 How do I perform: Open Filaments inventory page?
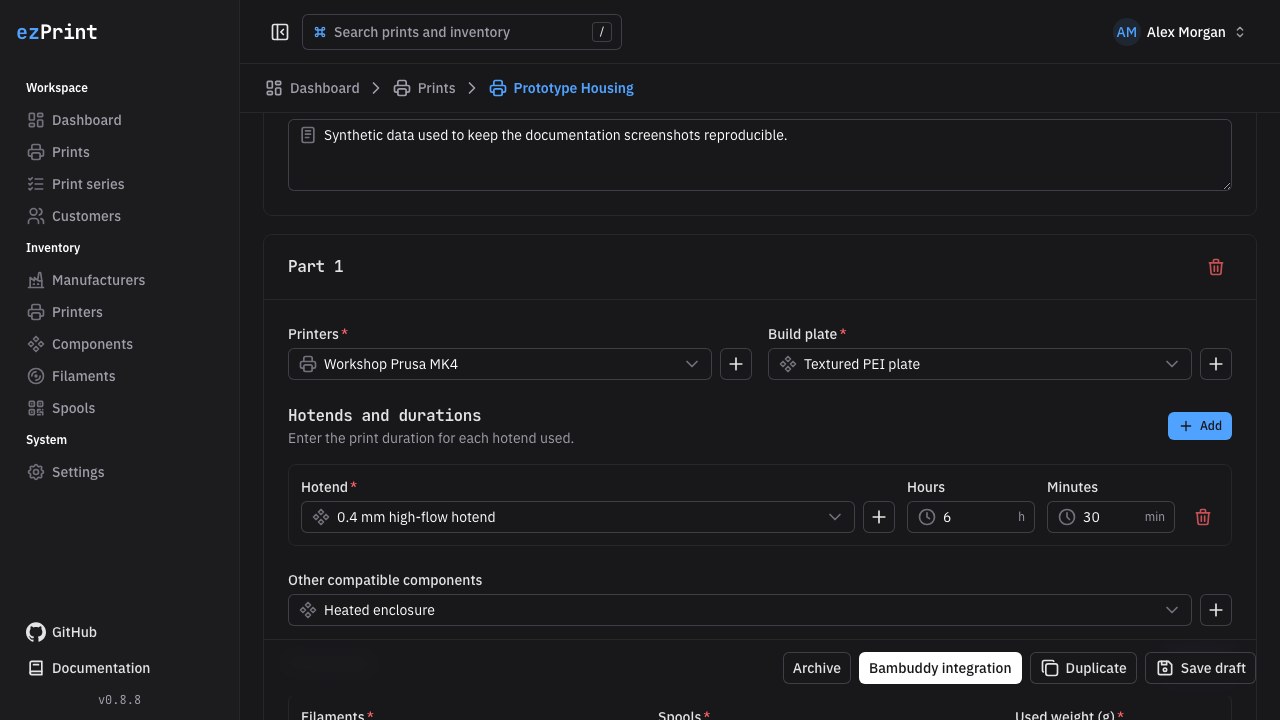coord(120,376)
